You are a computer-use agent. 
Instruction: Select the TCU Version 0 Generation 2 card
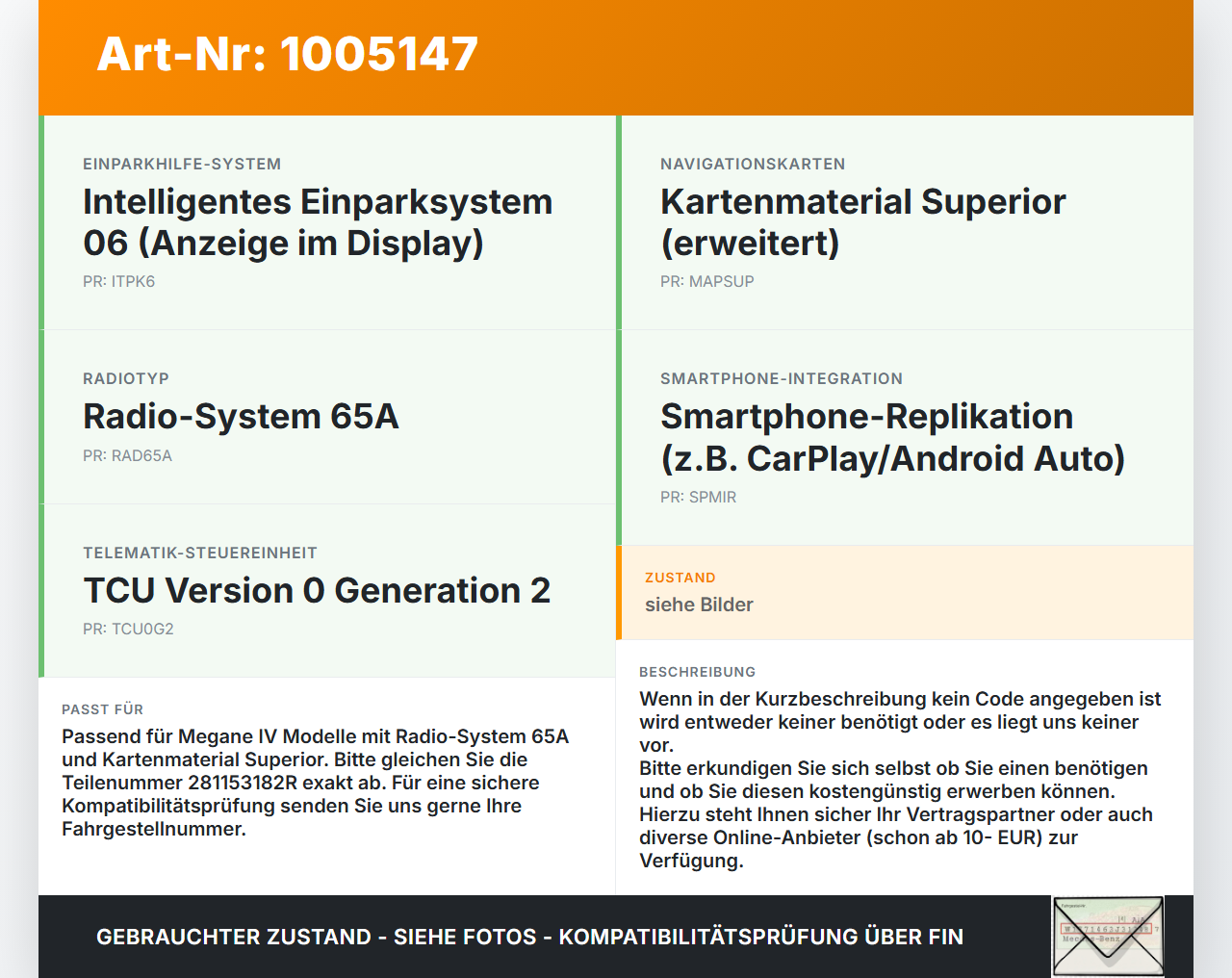click(x=327, y=591)
